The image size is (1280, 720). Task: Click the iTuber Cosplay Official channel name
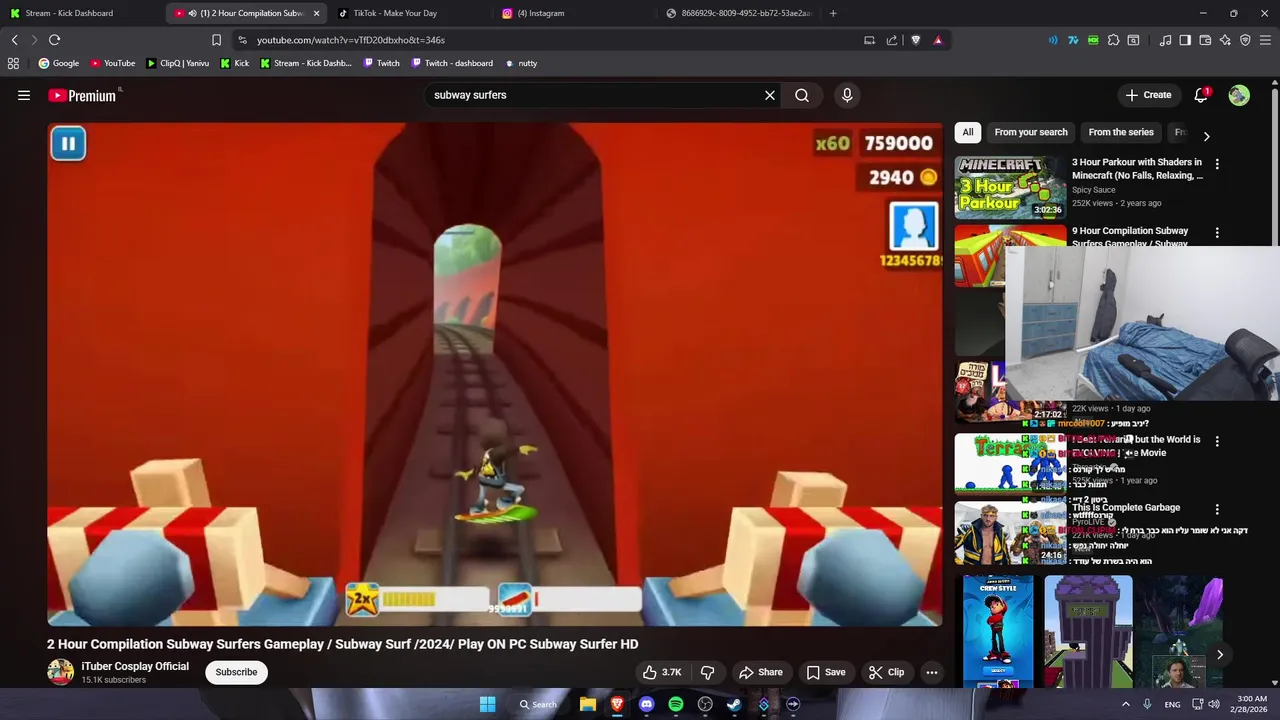pyautogui.click(x=135, y=666)
